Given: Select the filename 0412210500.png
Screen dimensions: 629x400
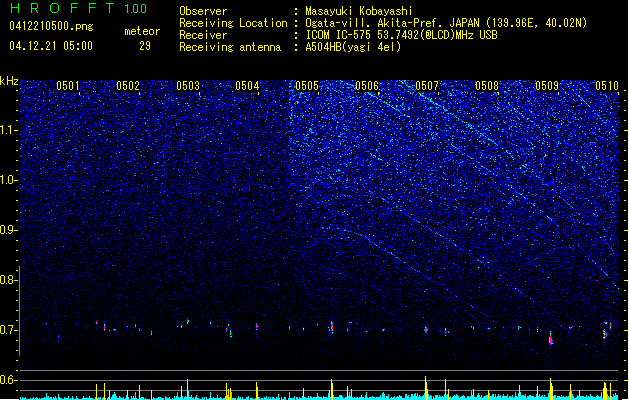Looking at the screenshot, I should 51,26.
